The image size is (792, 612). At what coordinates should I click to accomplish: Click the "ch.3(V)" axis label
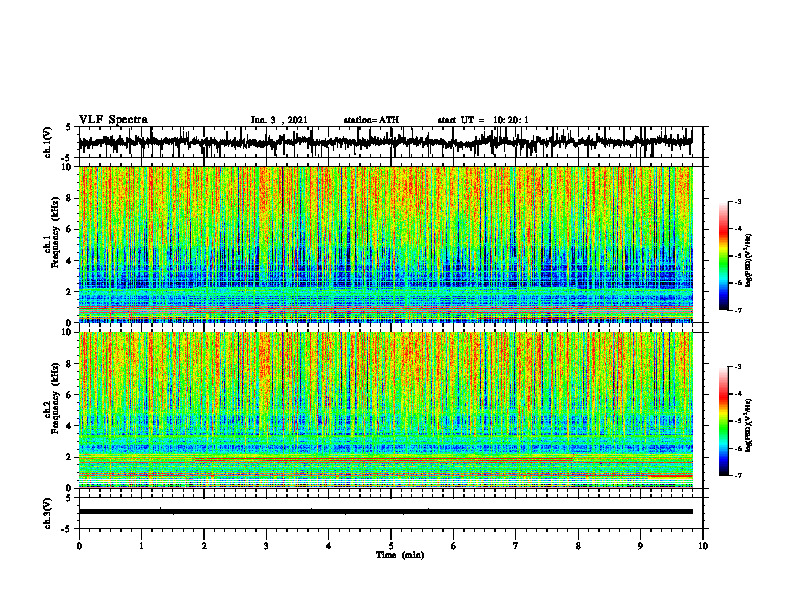48,513
